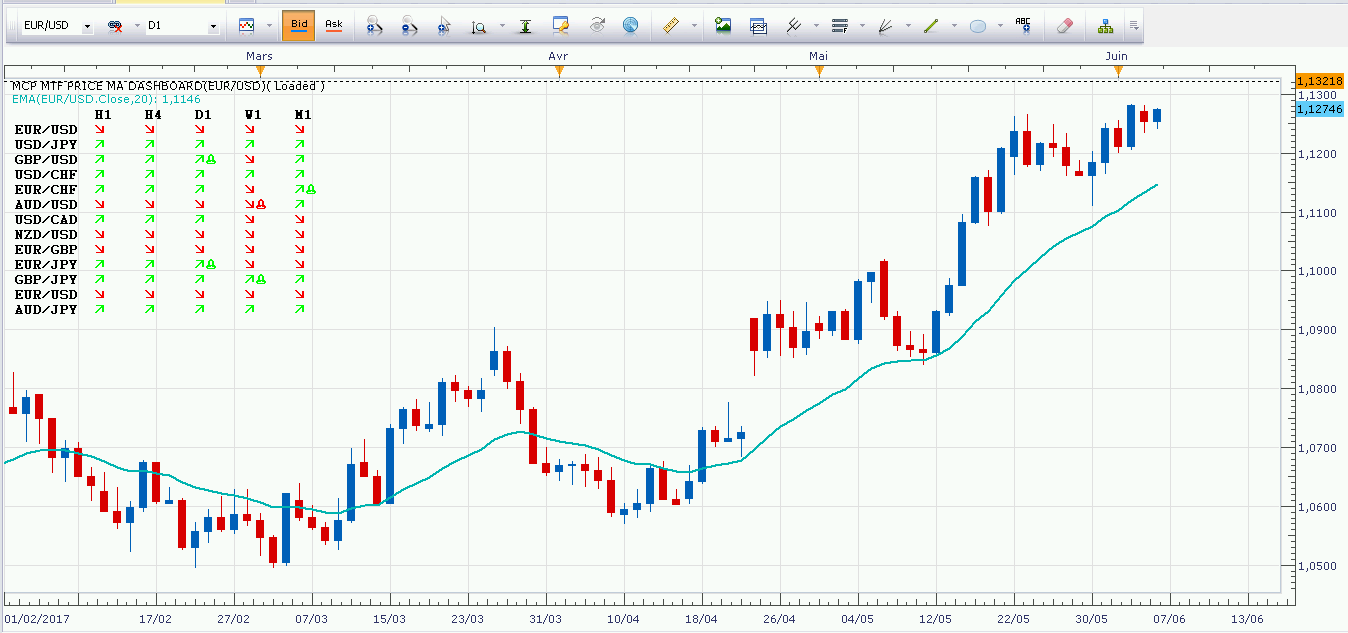Click the hierarchy tree structure icon
The height and width of the screenshot is (633, 1348).
click(1105, 25)
